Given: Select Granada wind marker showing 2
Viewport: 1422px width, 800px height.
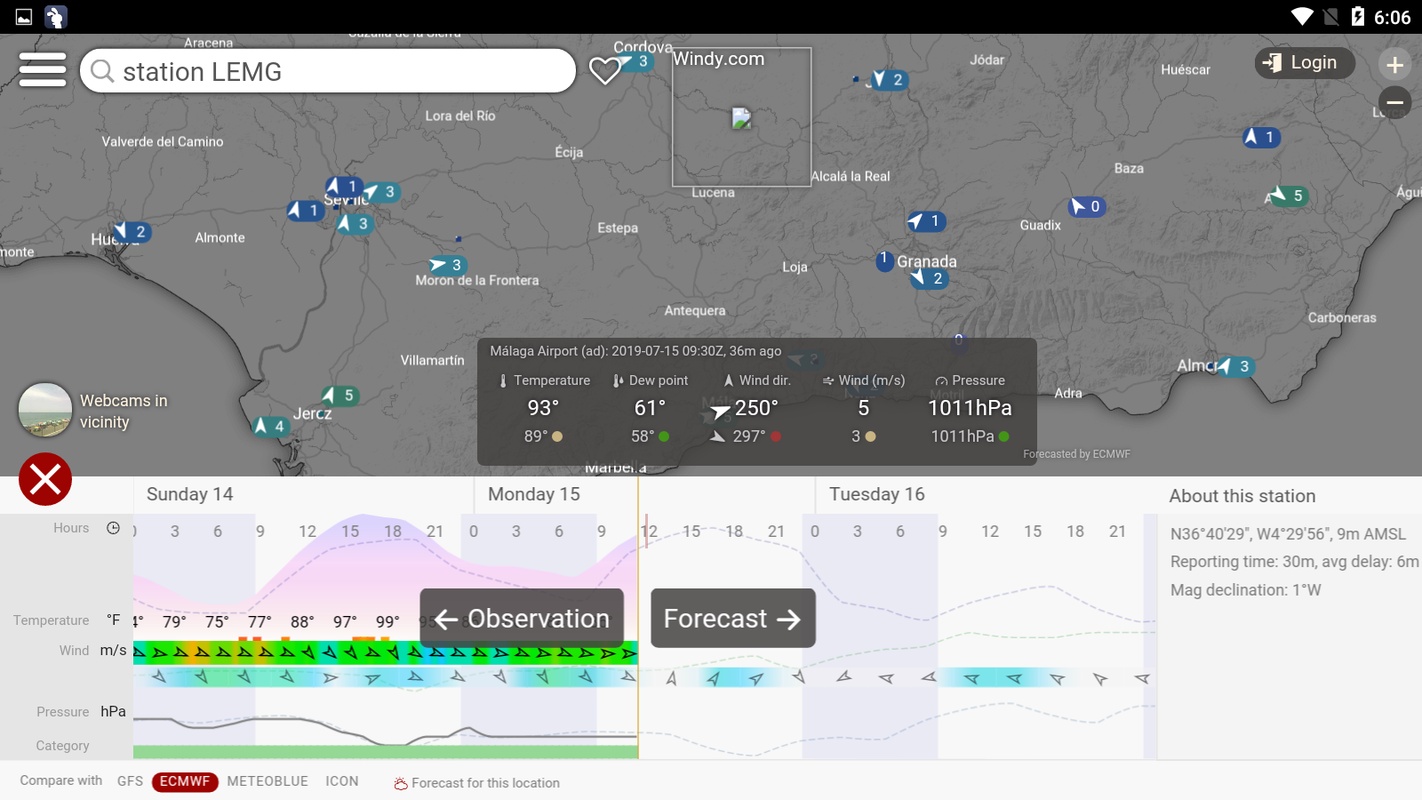Looking at the screenshot, I should pyautogui.click(x=929, y=279).
